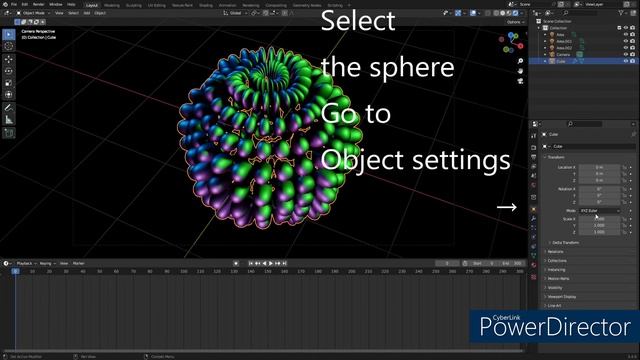
Task: Select the Select Box tool in the viewport toolbar
Action: 9,35
